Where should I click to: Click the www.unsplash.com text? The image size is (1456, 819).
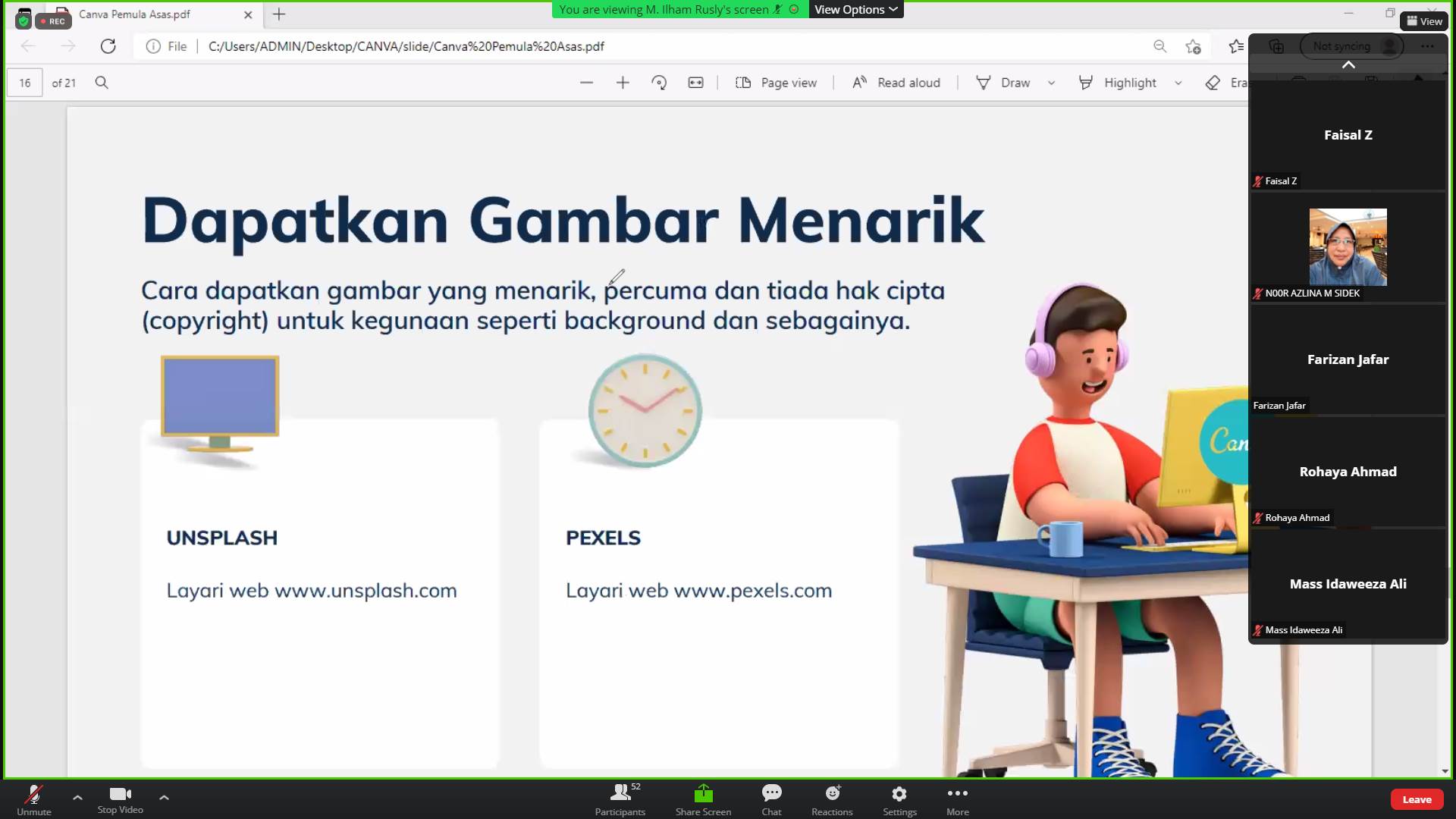coord(366,591)
